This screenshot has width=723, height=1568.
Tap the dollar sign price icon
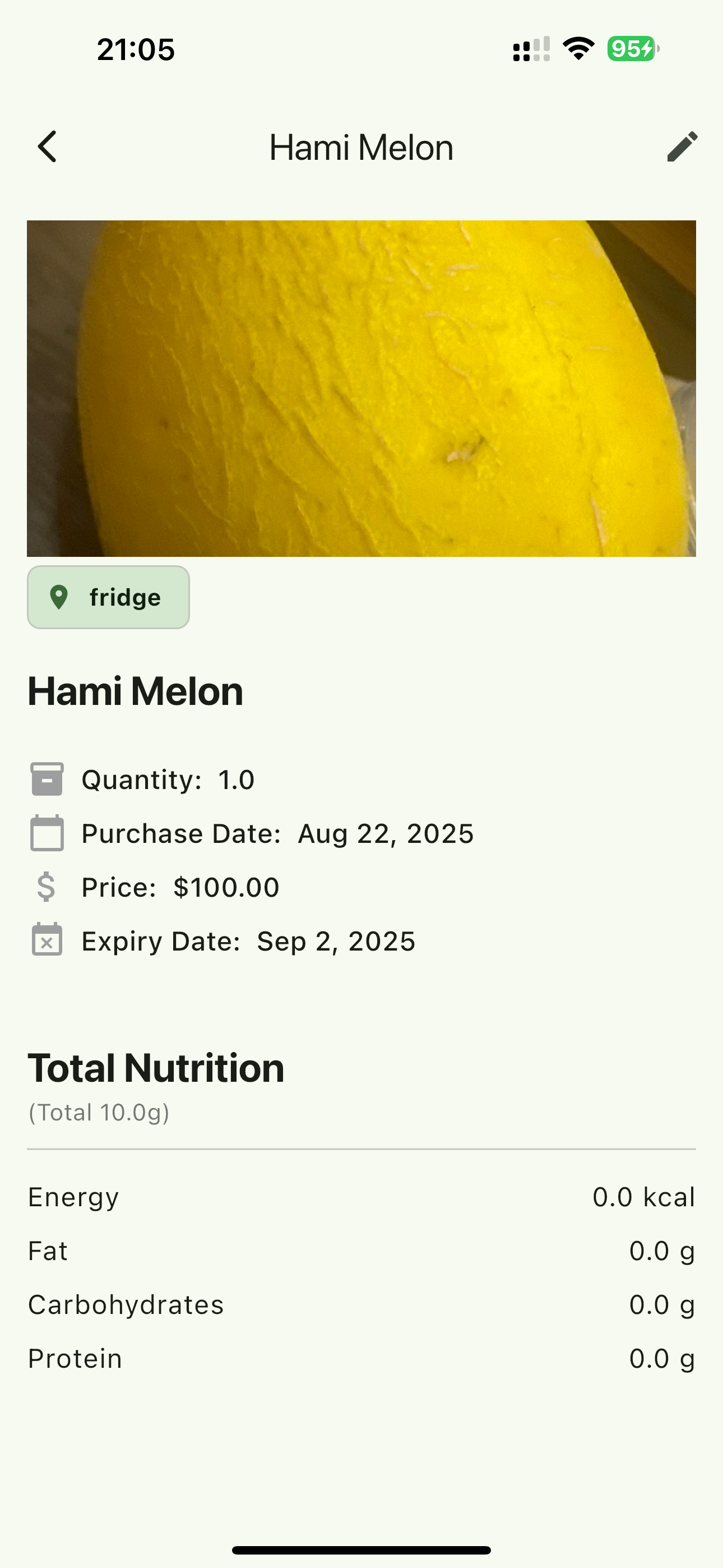(47, 887)
